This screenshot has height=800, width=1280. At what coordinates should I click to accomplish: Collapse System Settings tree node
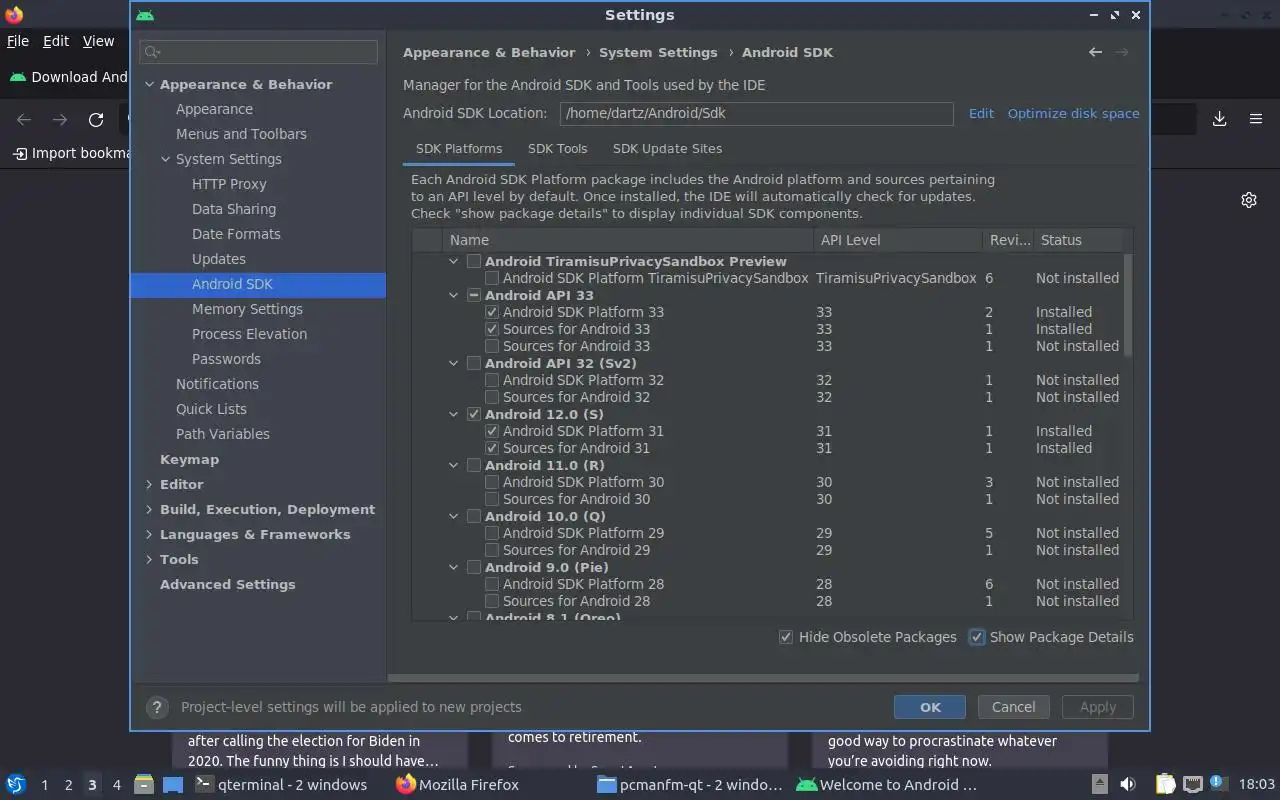[x=166, y=159]
